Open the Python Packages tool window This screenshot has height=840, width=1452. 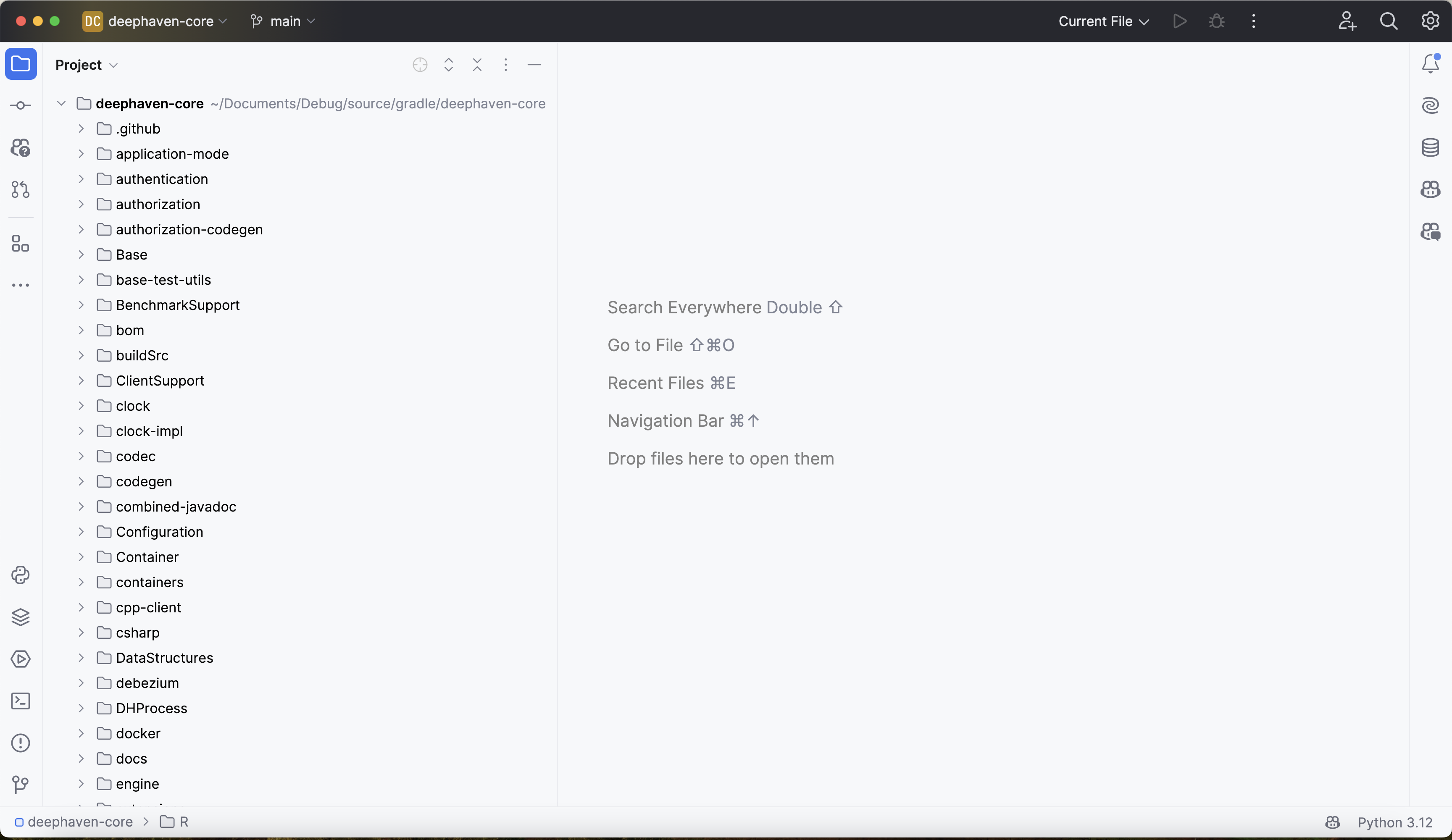[21, 617]
